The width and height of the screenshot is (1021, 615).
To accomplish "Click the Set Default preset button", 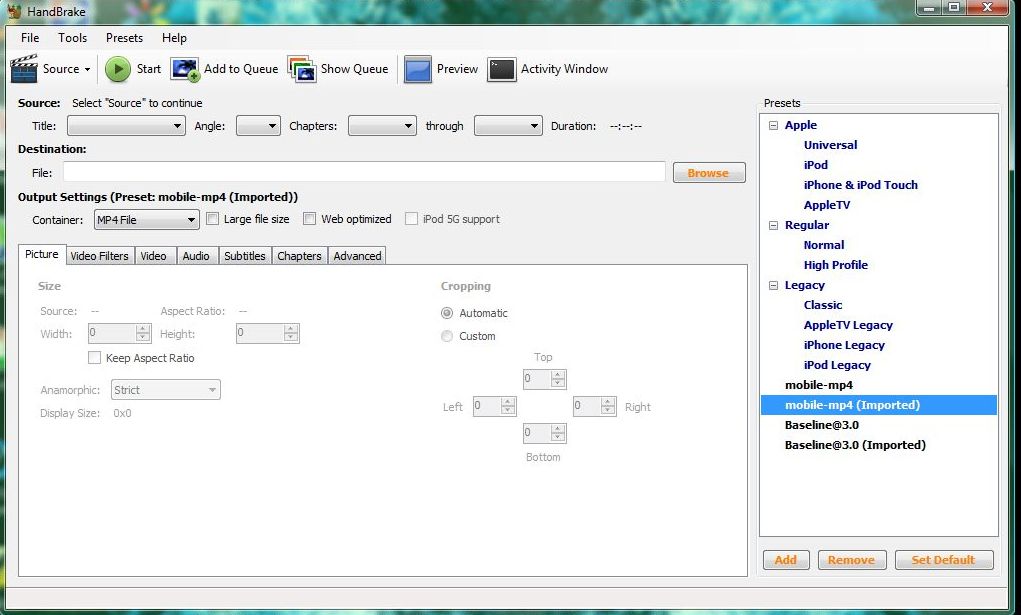I will coord(943,559).
